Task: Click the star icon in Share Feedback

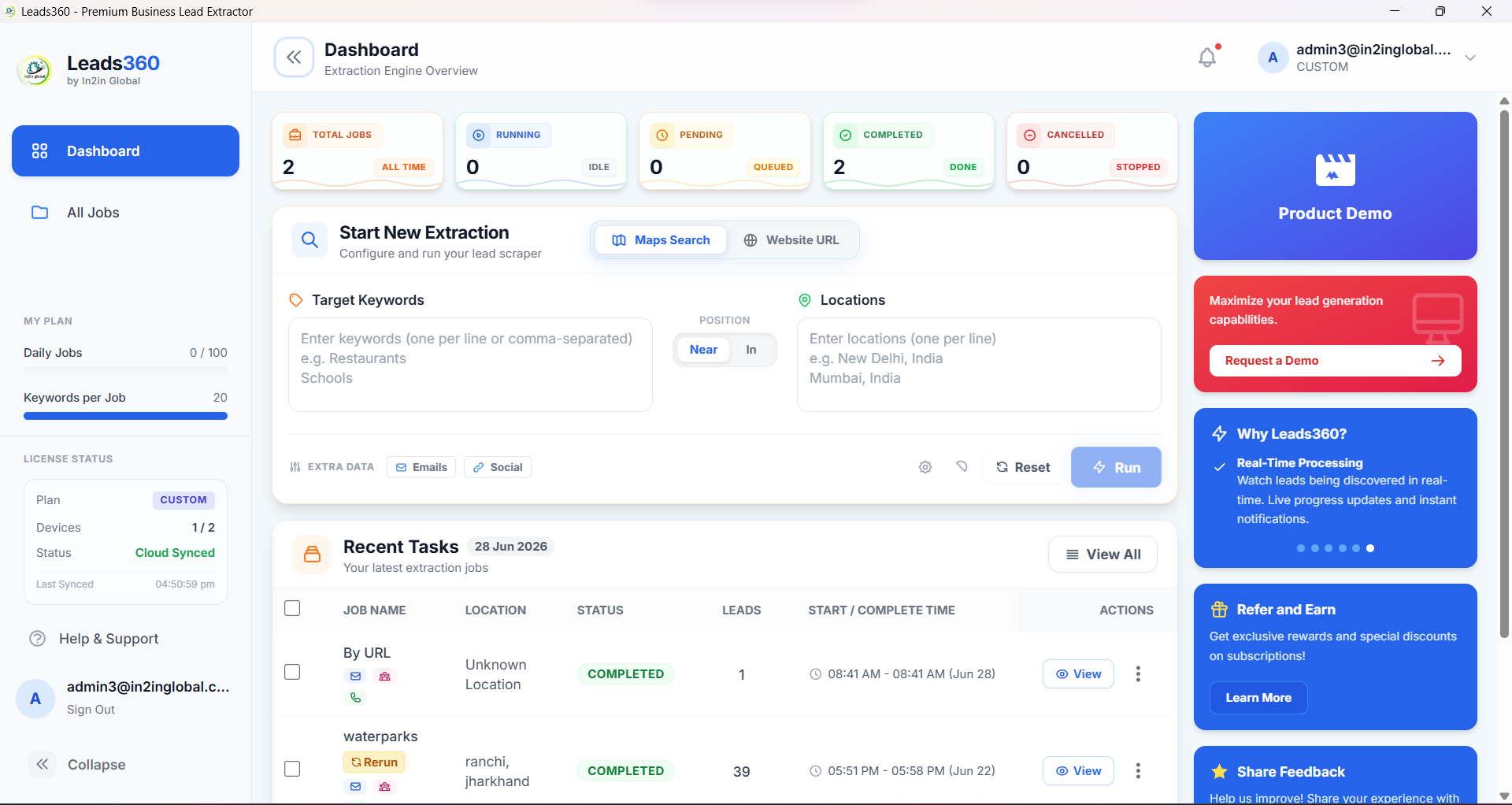Action: [x=1219, y=772]
